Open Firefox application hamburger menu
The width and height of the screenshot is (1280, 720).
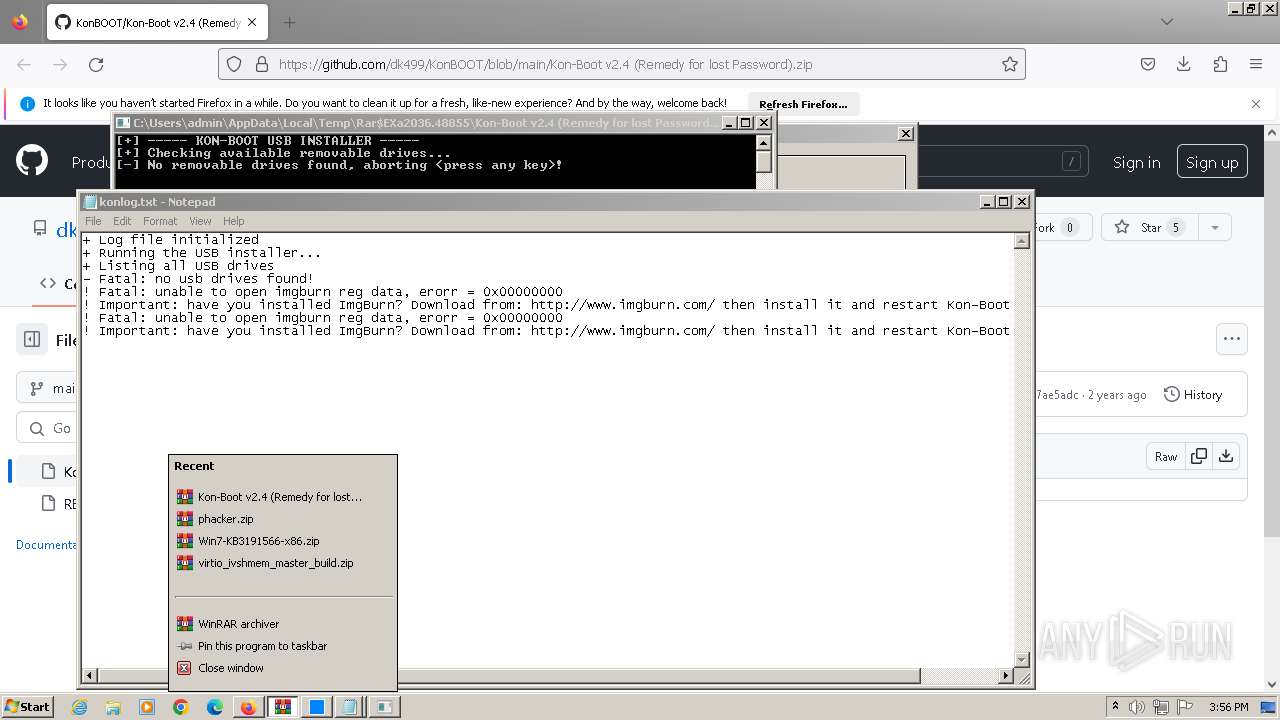[x=1256, y=64]
